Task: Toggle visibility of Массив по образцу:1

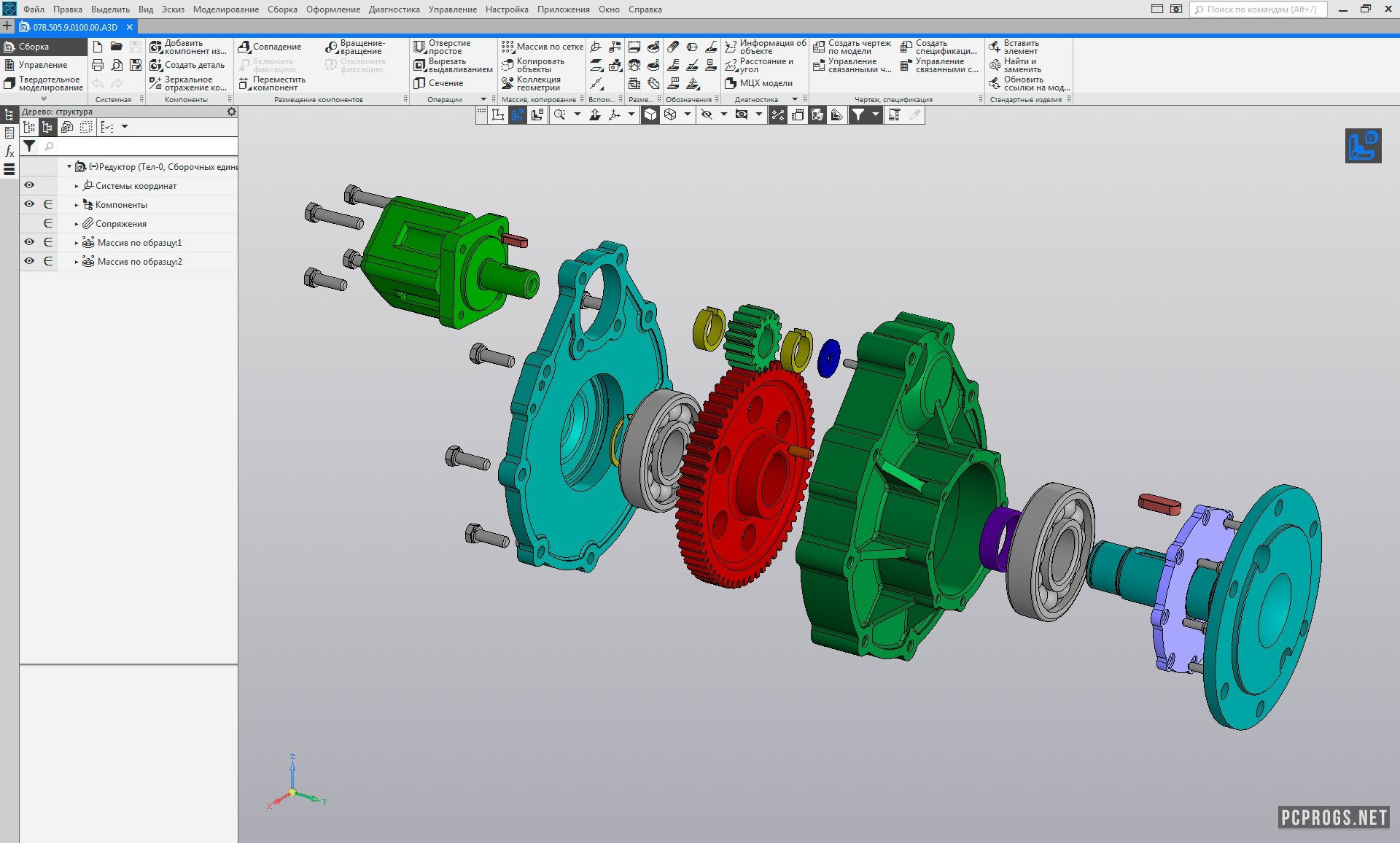Action: (x=29, y=242)
